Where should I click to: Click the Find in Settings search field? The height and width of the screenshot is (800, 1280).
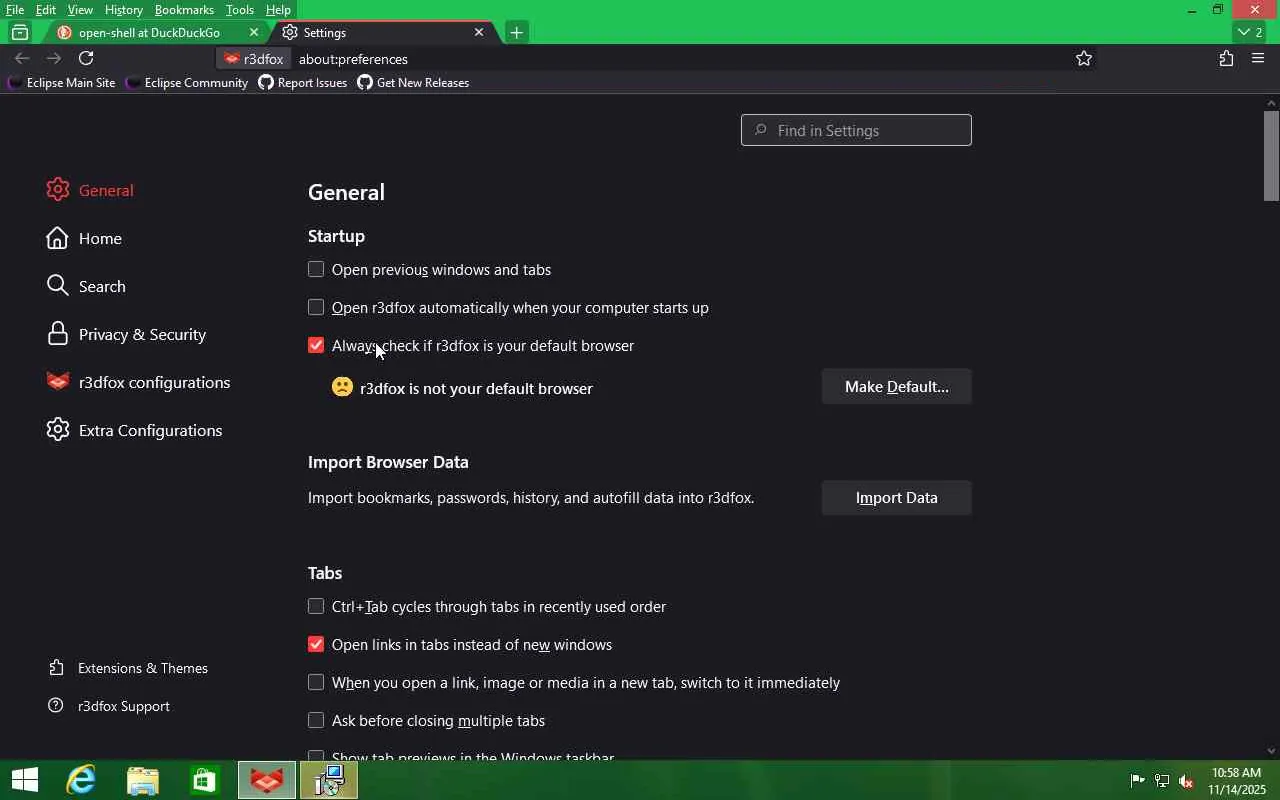pos(856,130)
